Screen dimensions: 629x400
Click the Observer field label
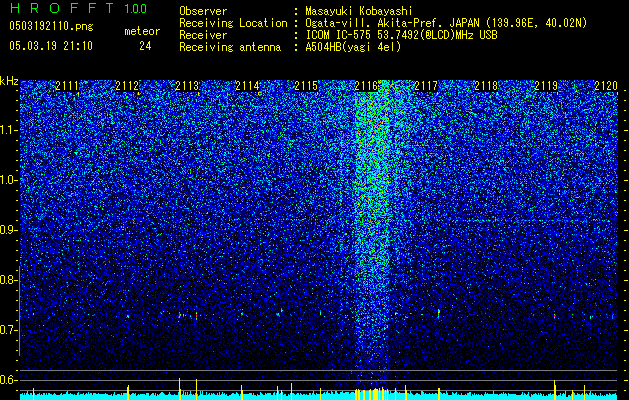[203, 11]
